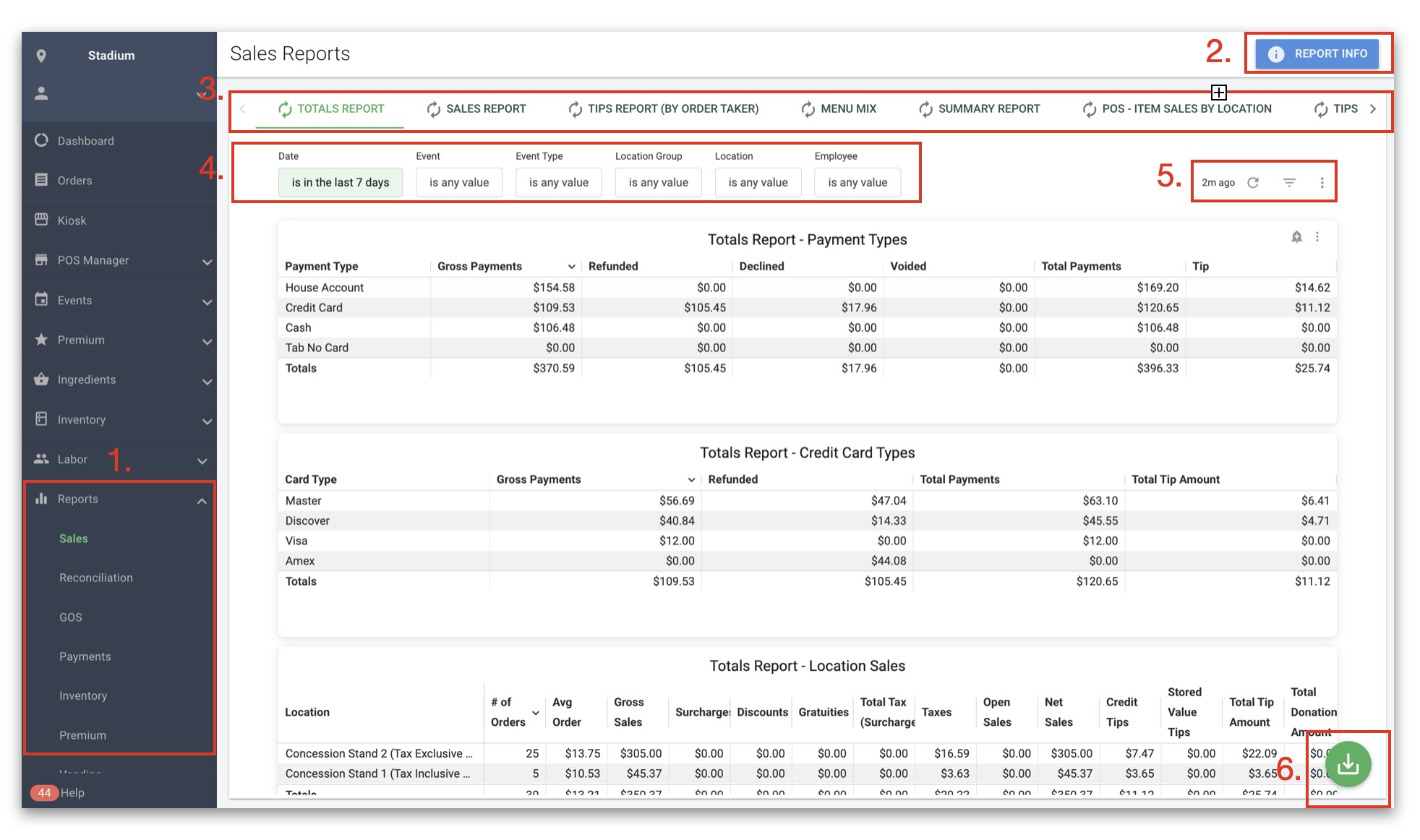Click the Stadium location pin icon
Screen dimensions: 1420x840
click(41, 56)
